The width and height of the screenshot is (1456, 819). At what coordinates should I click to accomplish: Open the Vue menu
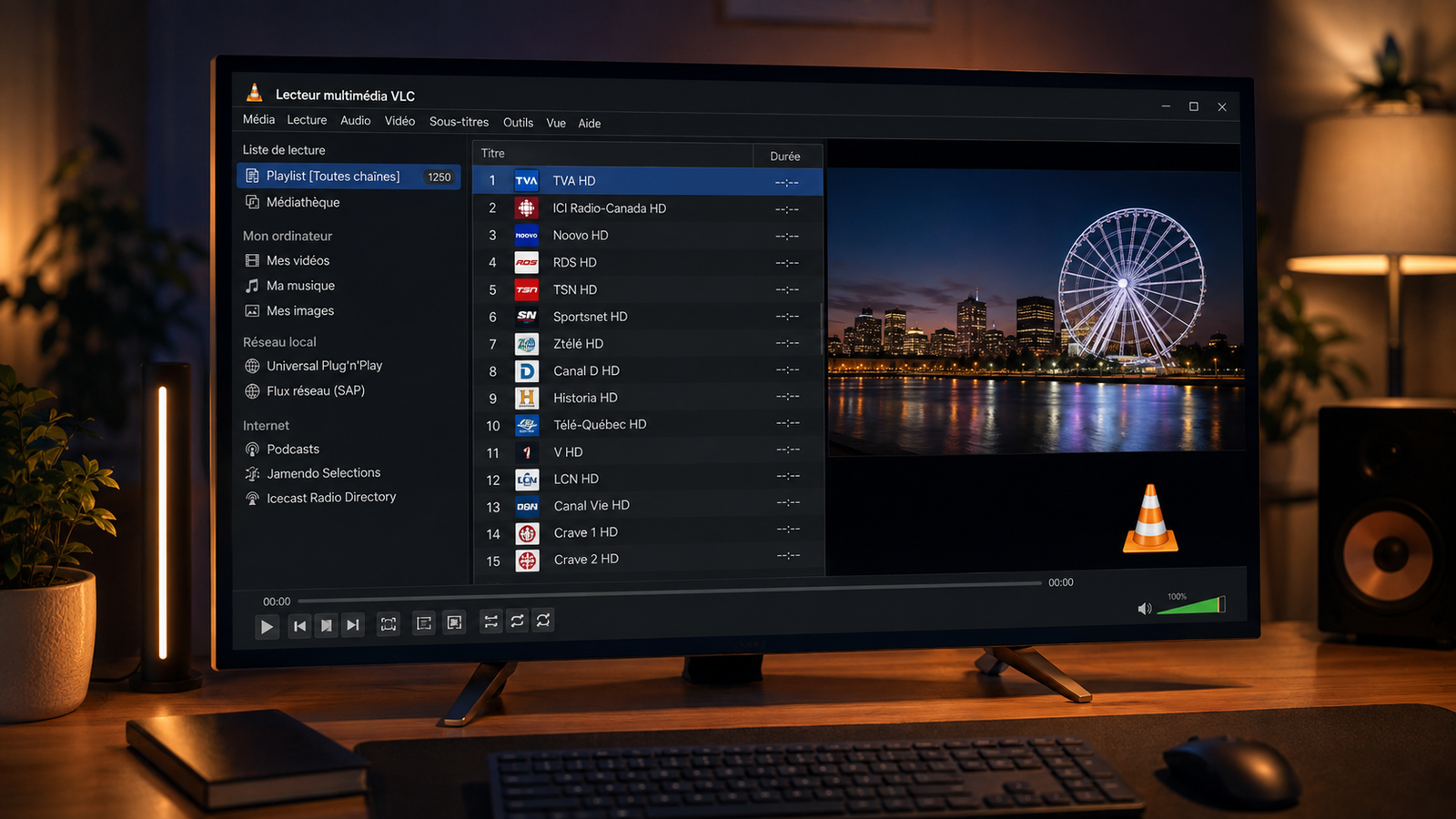[556, 123]
